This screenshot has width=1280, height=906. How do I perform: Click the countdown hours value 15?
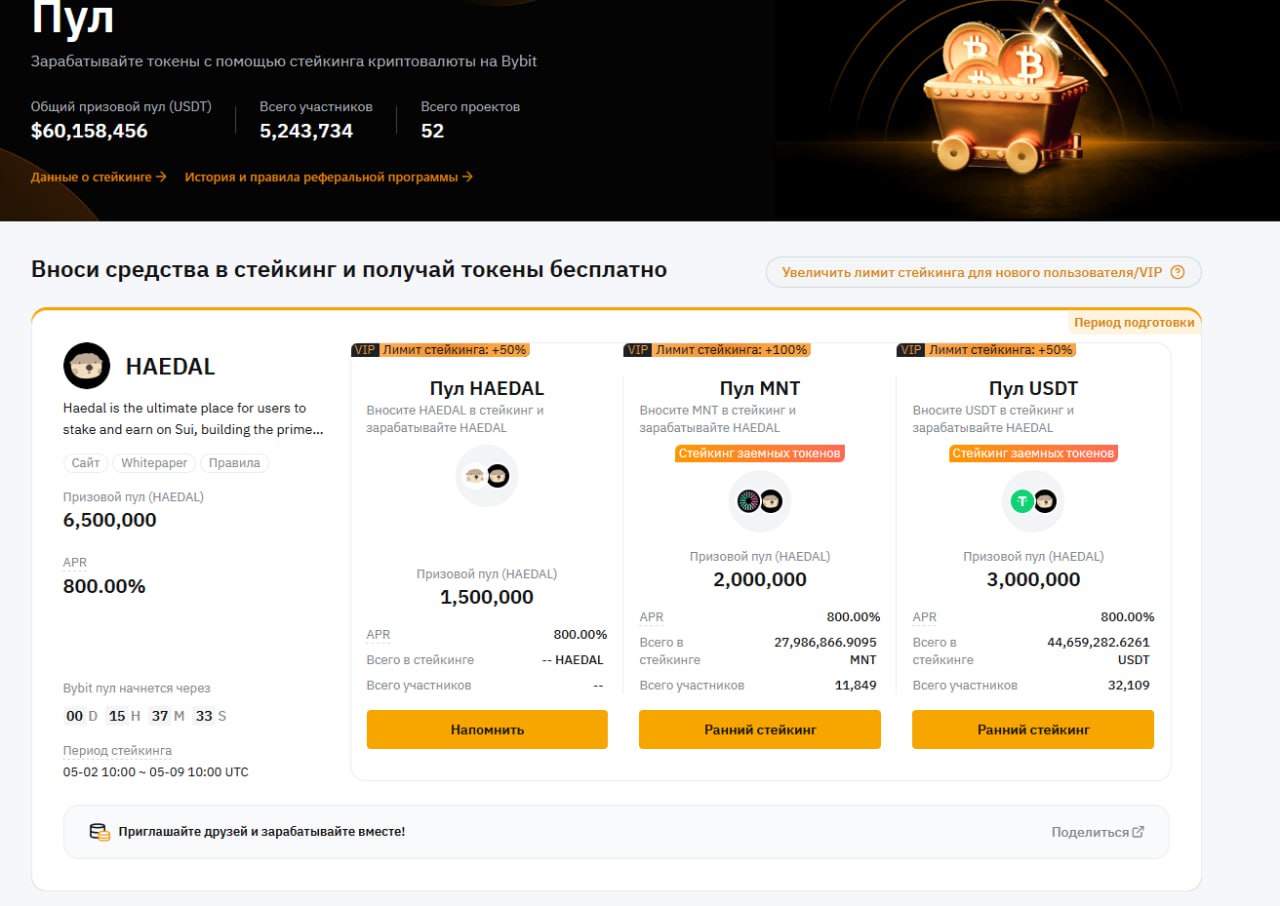point(117,716)
